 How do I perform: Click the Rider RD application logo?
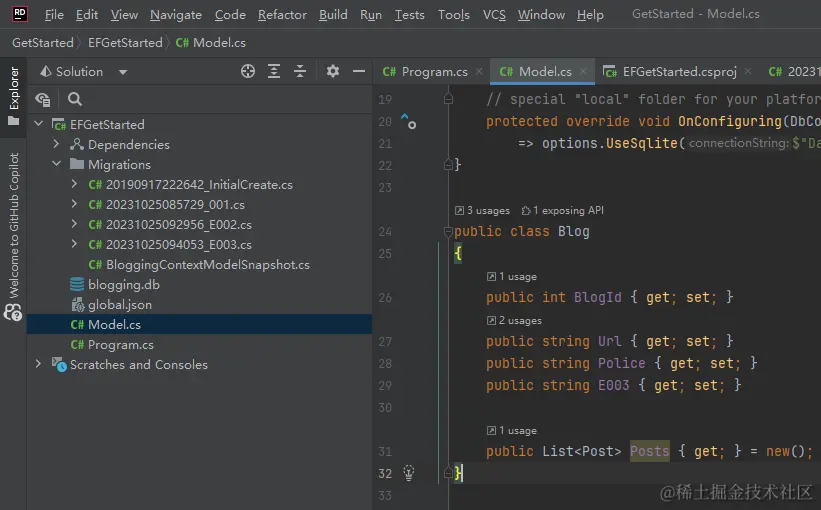click(x=19, y=13)
